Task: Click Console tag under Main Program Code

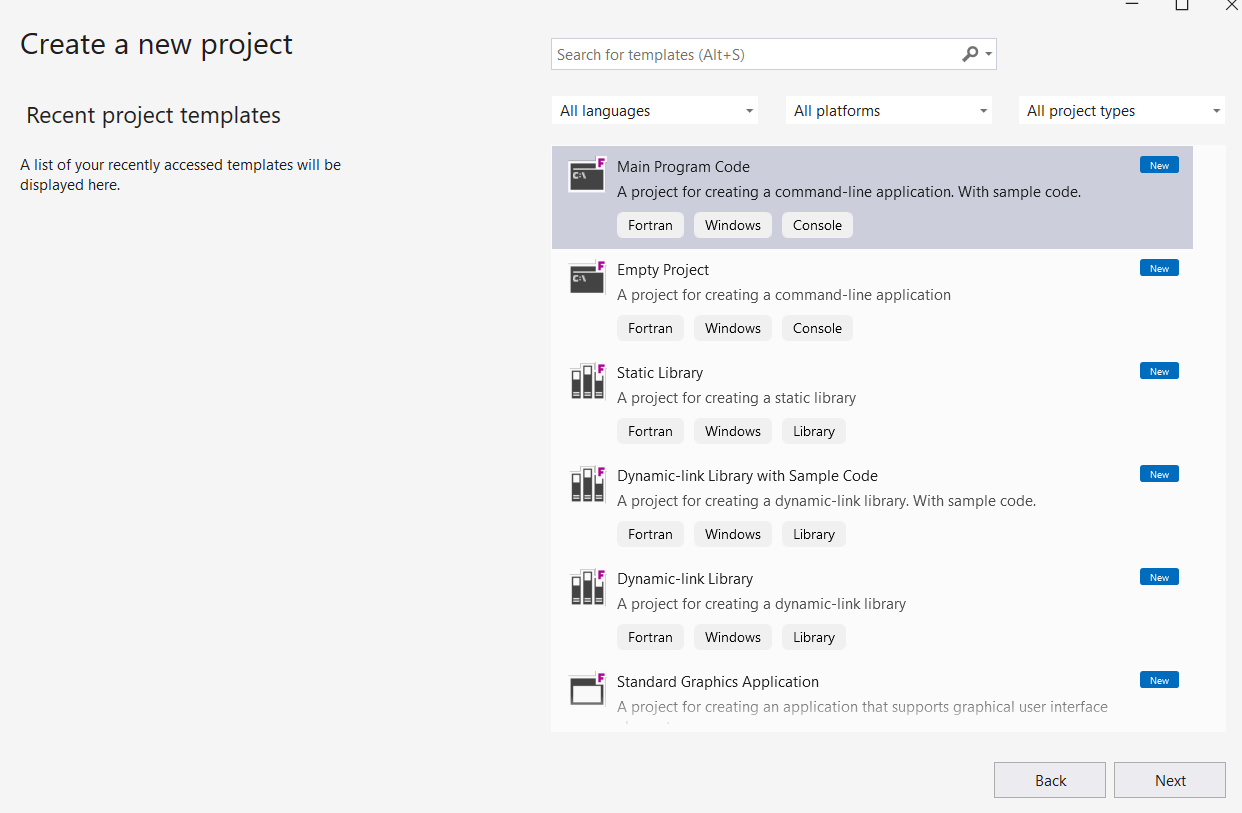Action: [x=818, y=225]
